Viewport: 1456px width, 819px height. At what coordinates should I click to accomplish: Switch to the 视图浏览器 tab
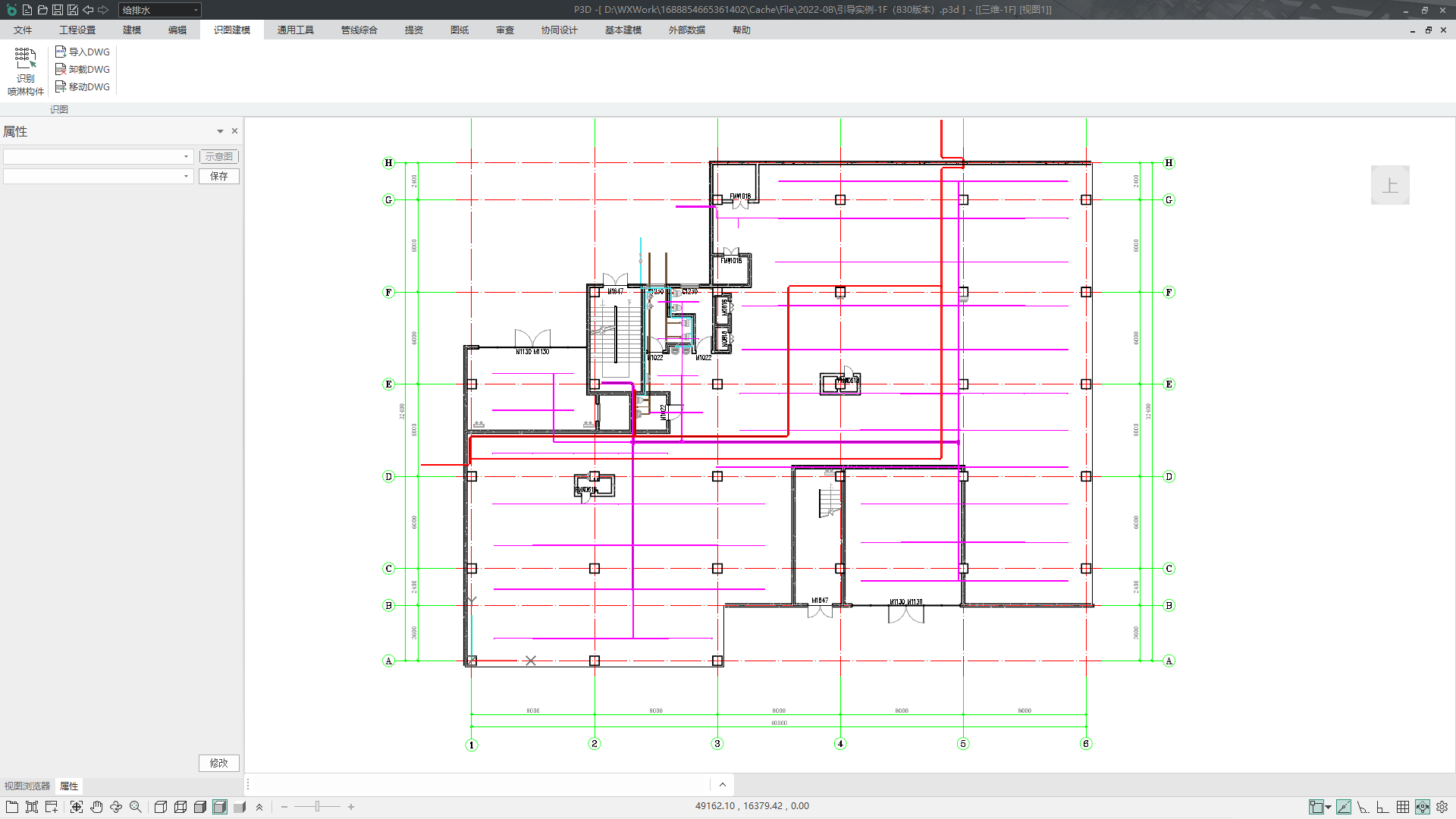coord(27,786)
